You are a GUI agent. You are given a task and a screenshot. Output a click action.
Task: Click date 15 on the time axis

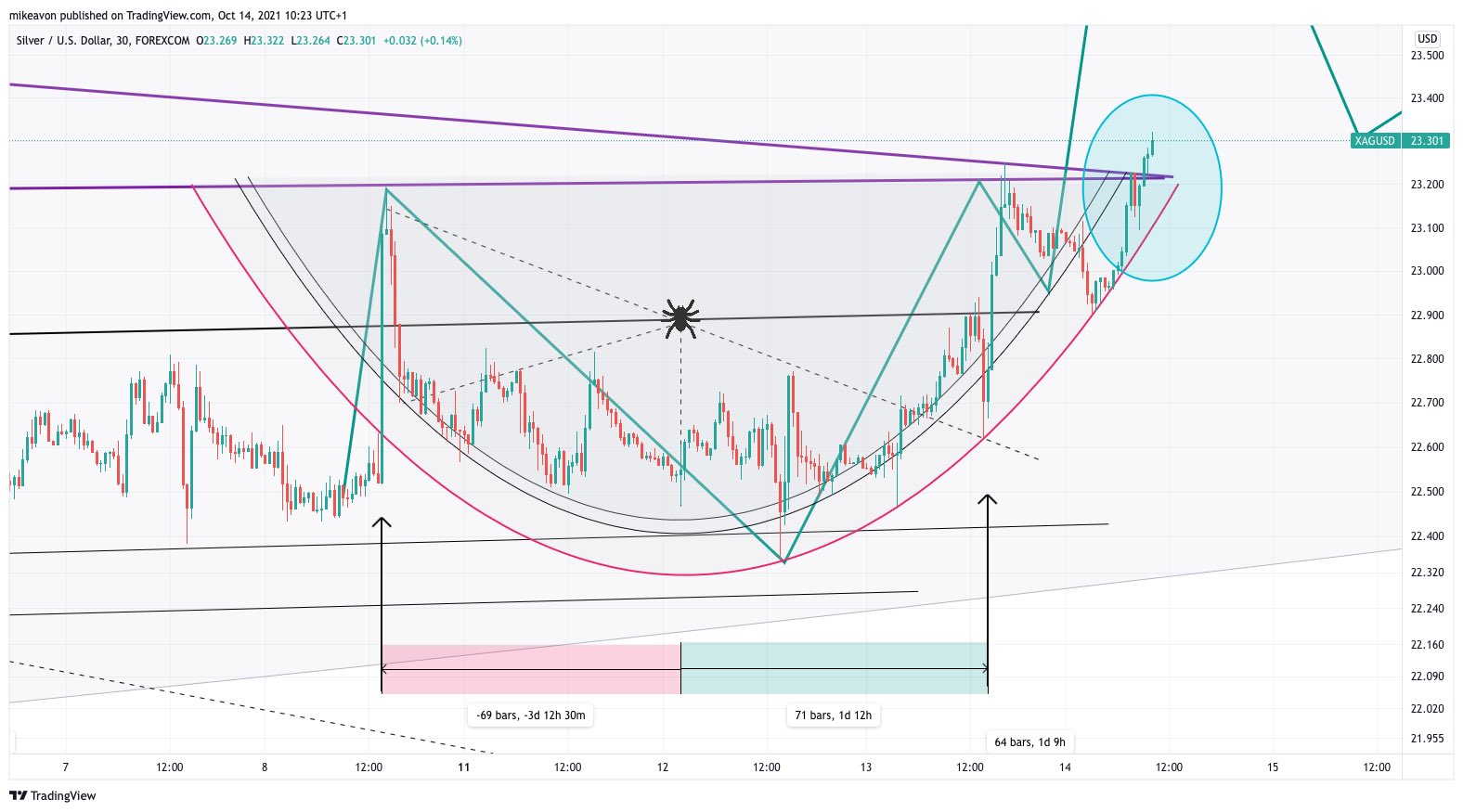1273,767
